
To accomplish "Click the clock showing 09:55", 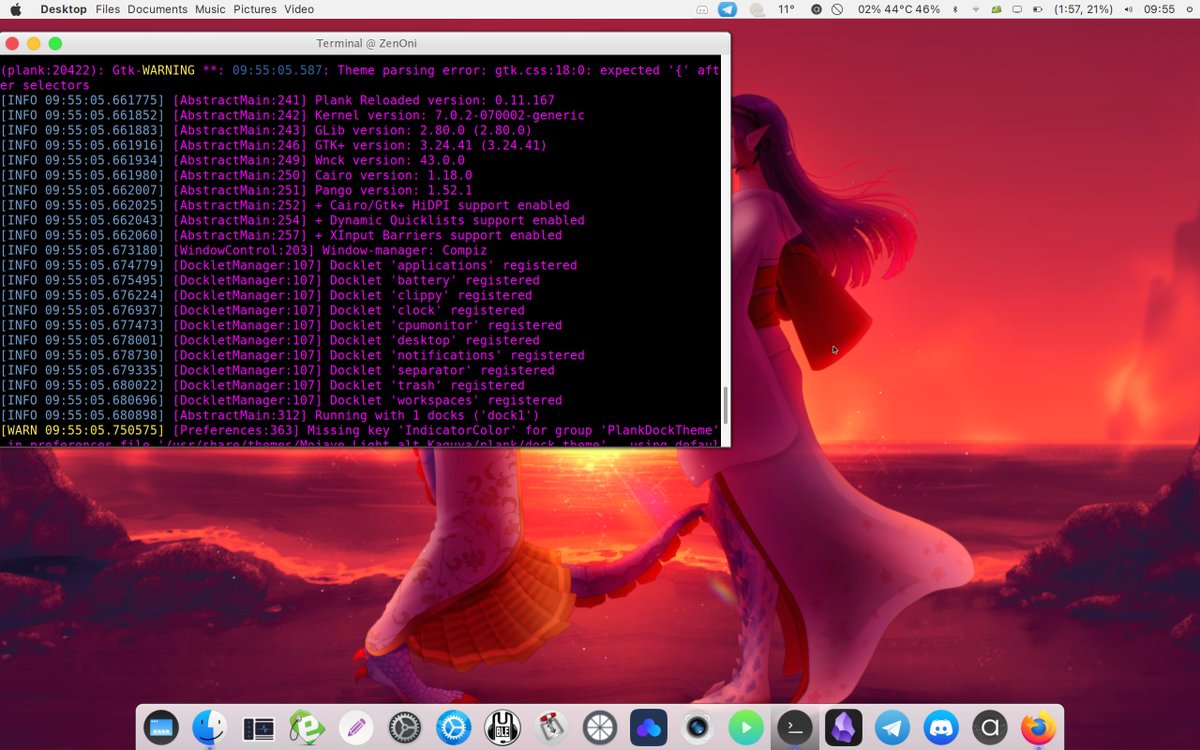I will (x=1159, y=9).
